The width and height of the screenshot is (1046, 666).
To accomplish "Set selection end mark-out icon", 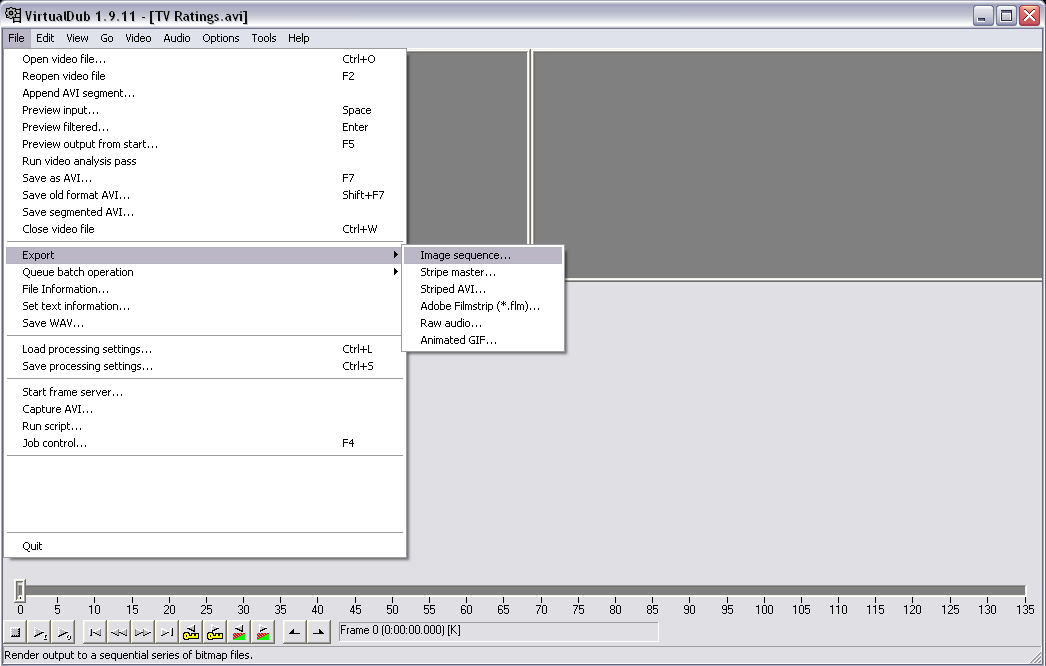I will pyautogui.click(x=317, y=632).
